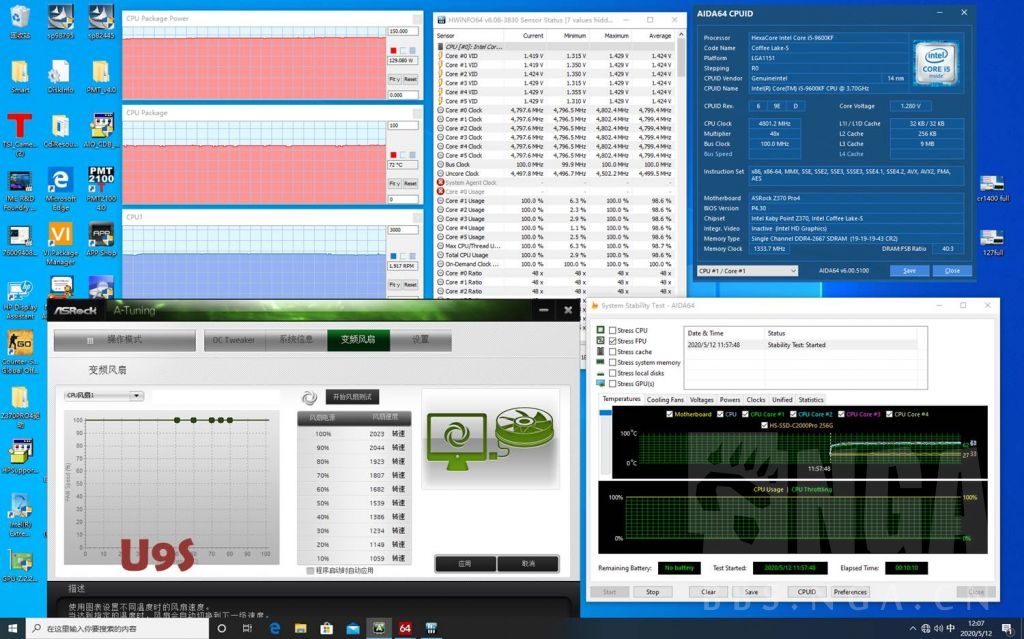Click the 开始风扇测试 button
The width and height of the screenshot is (1024, 639).
coord(352,397)
